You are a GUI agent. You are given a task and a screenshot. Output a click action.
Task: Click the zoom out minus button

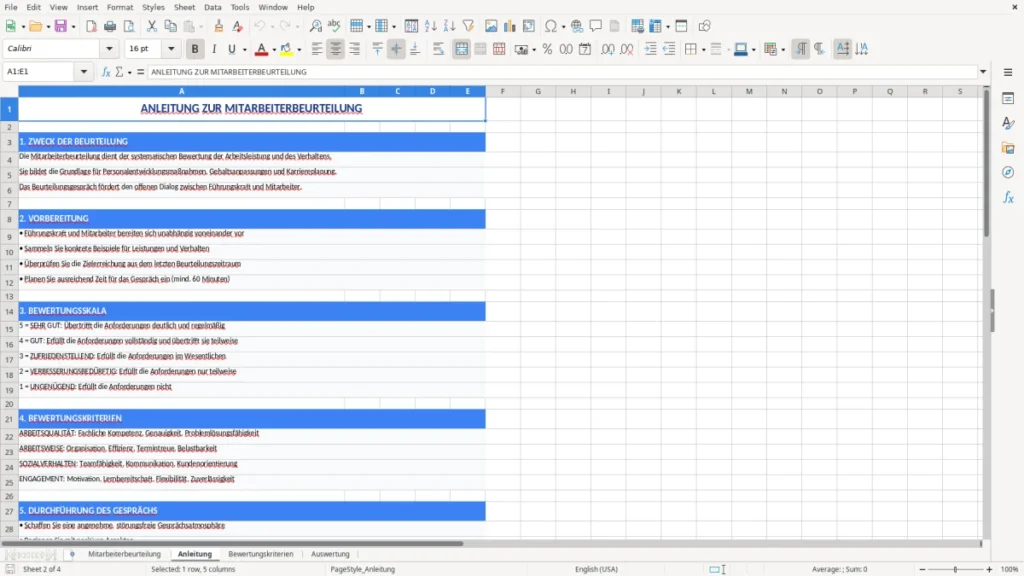tap(922, 569)
